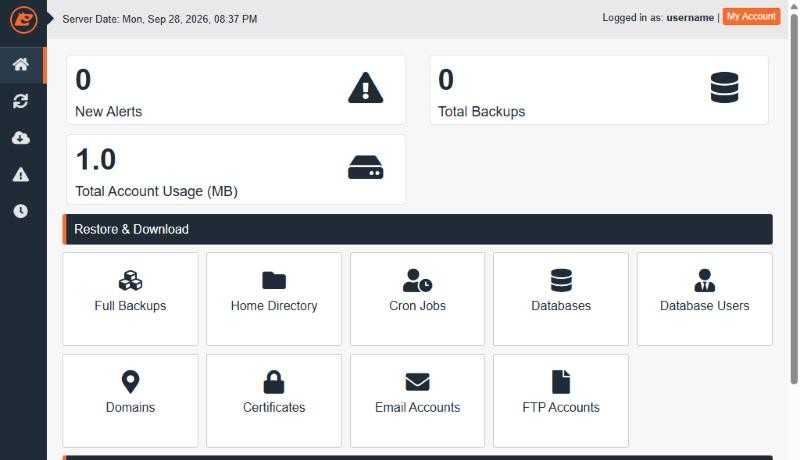800x460 pixels.
Task: Click the Certificates padlock icon
Action: [x=274, y=381]
